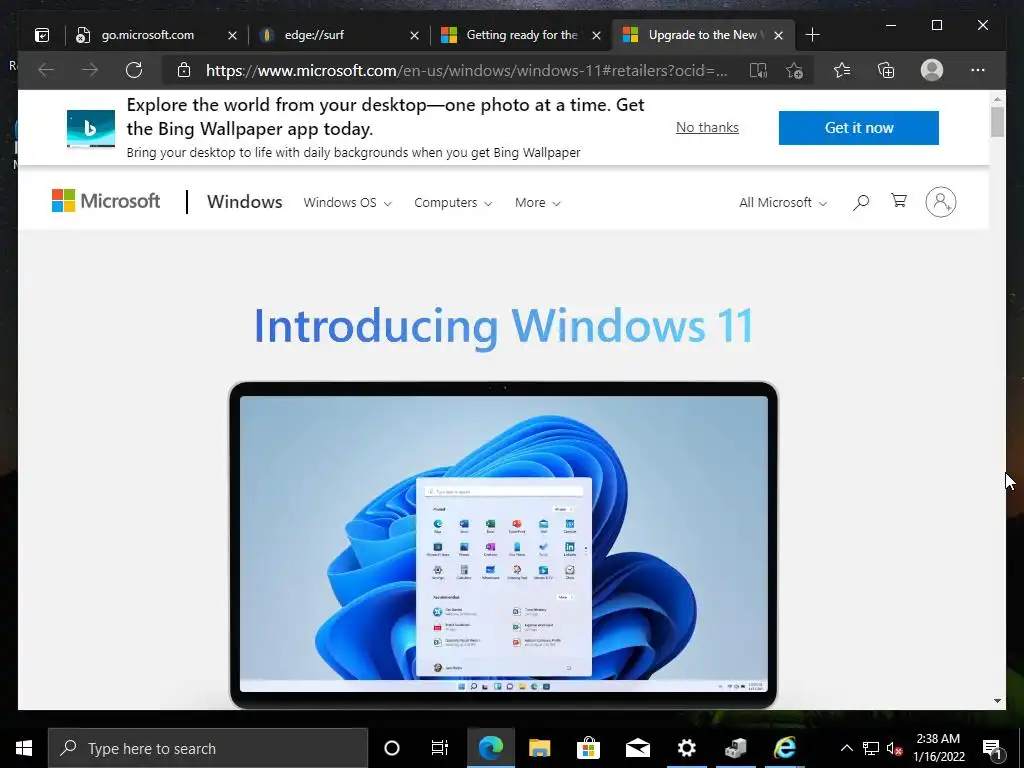Open File Explorer in taskbar

coord(539,748)
